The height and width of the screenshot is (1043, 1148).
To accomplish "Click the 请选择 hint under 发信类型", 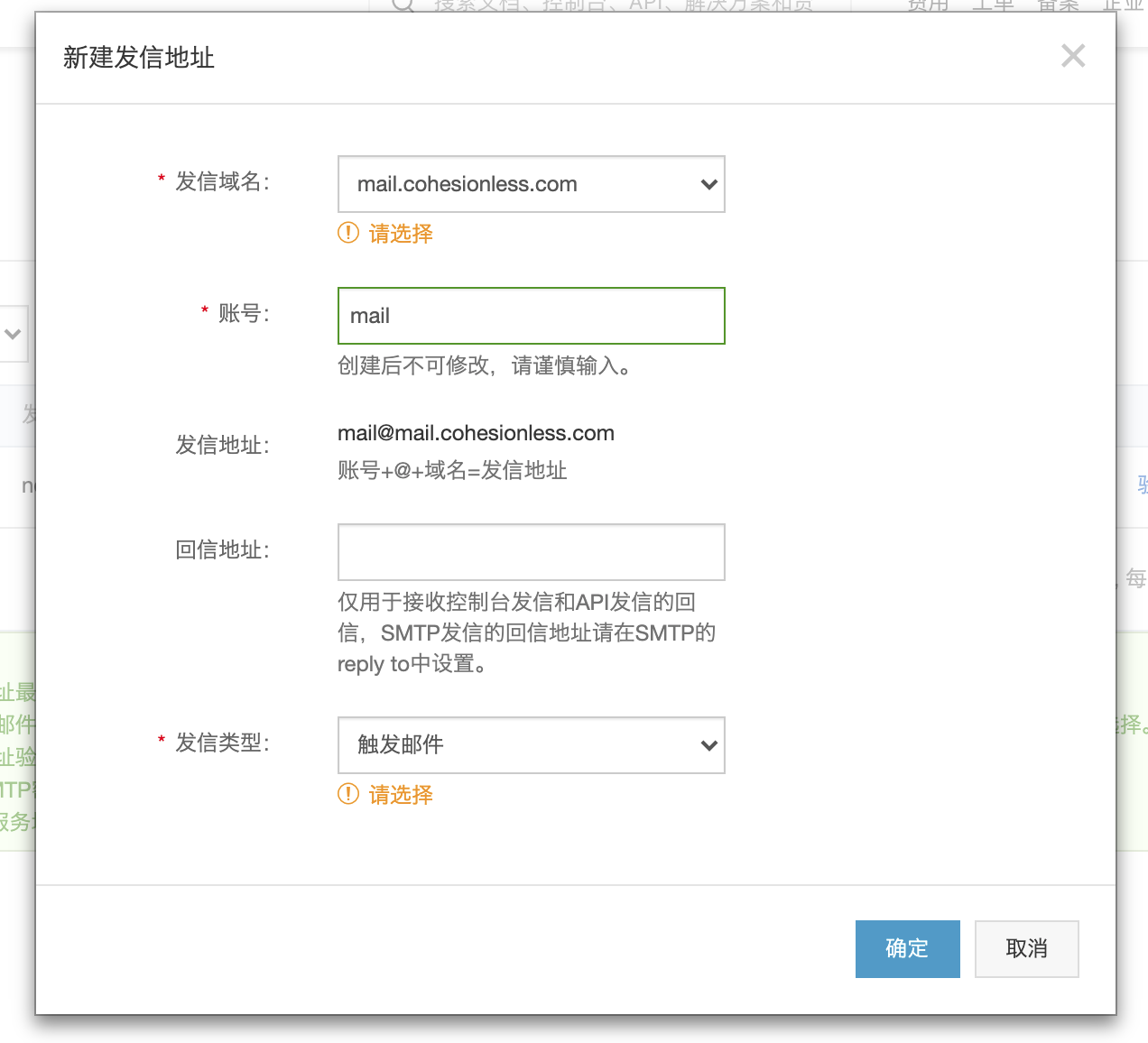I will click(x=401, y=795).
